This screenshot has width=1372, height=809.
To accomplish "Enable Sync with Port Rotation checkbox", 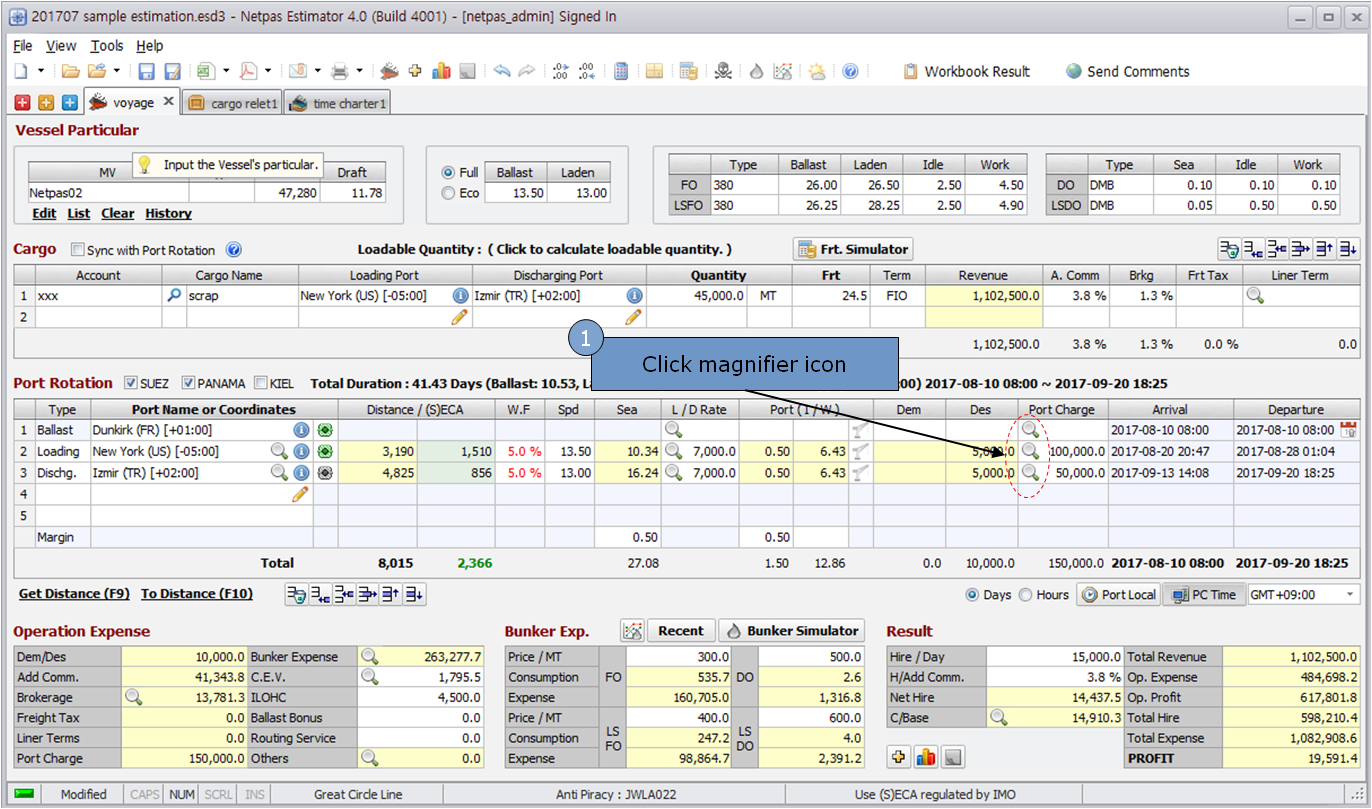I will pyautogui.click(x=78, y=250).
